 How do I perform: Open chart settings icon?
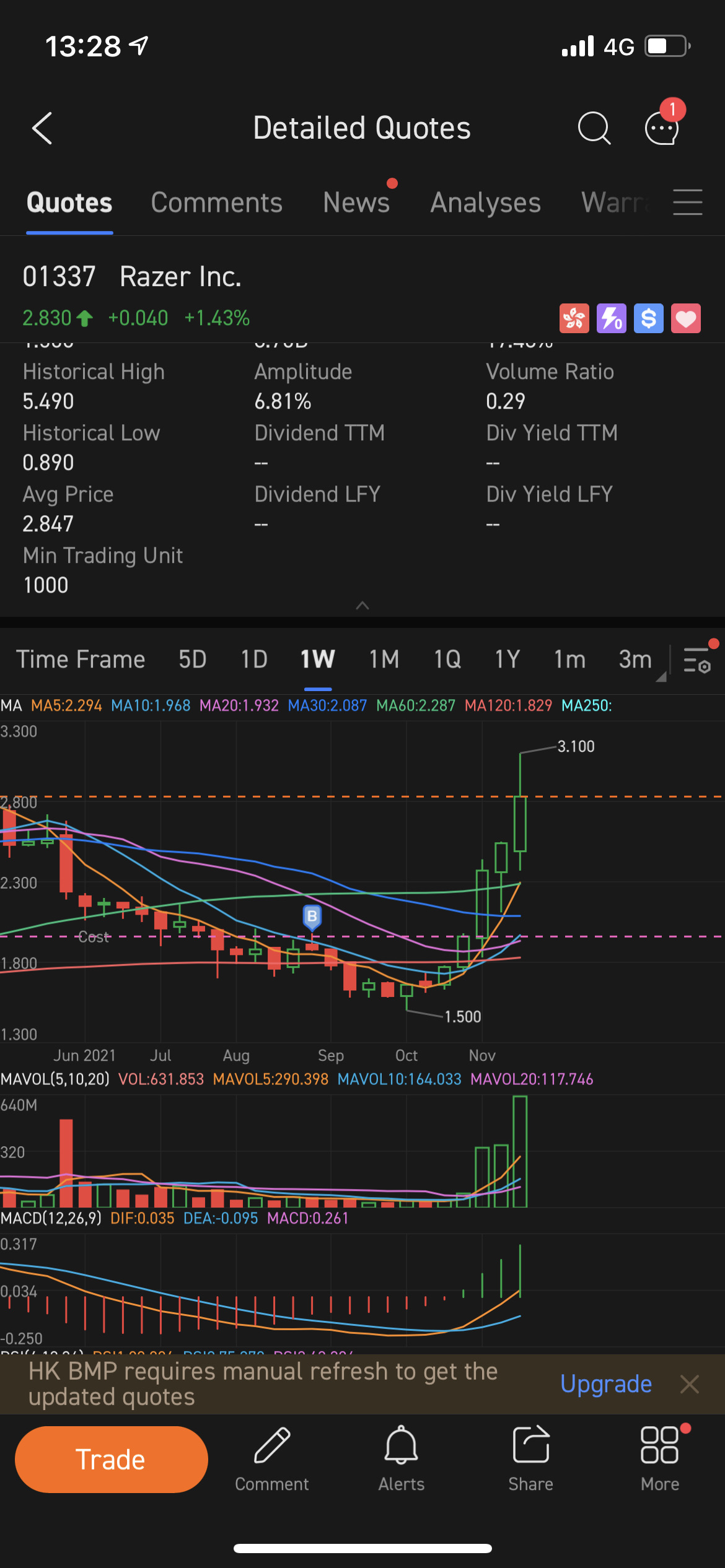697,660
